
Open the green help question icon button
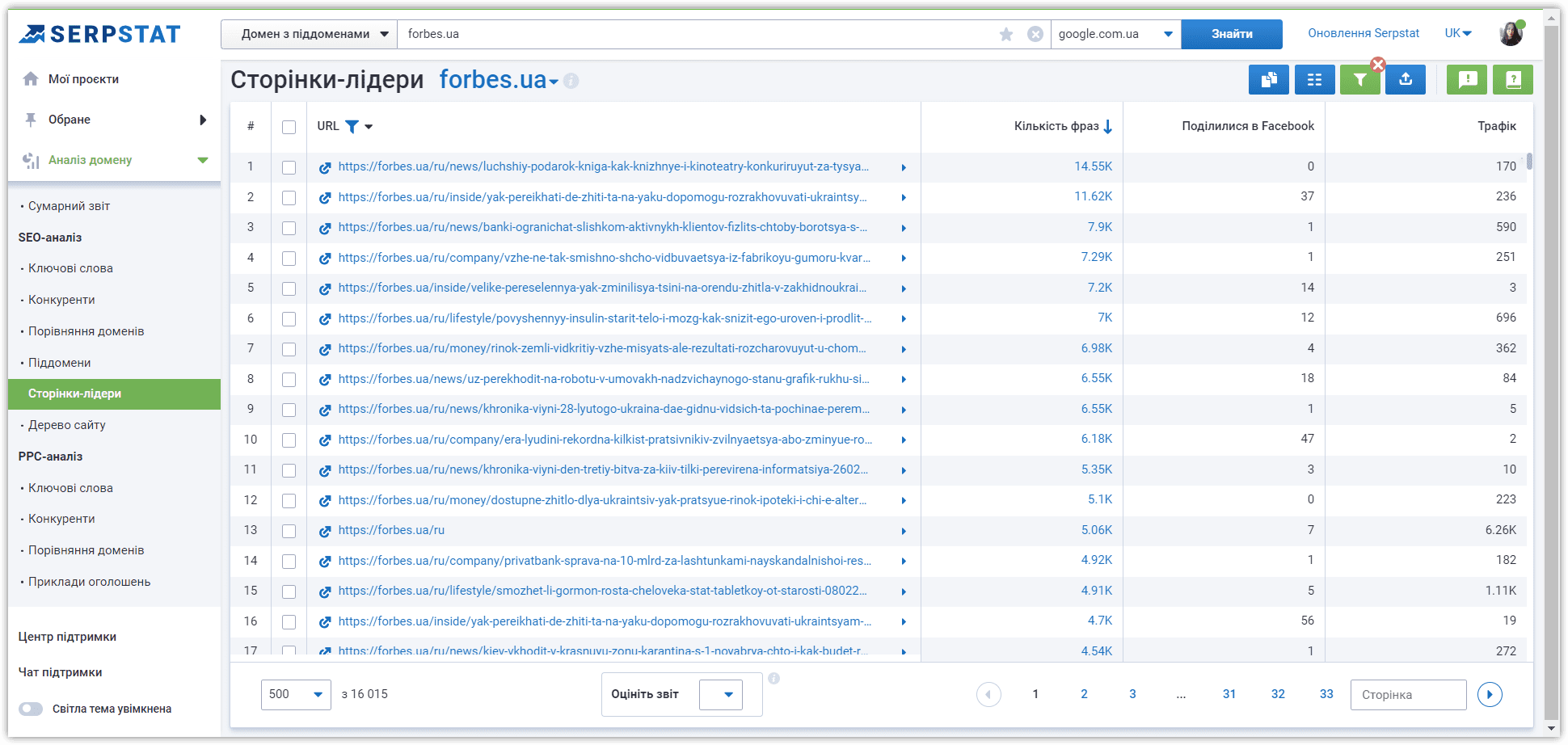1513,79
